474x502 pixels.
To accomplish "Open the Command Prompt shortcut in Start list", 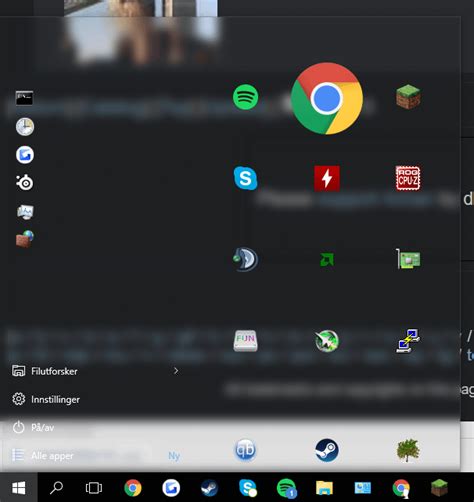I will (x=24, y=98).
